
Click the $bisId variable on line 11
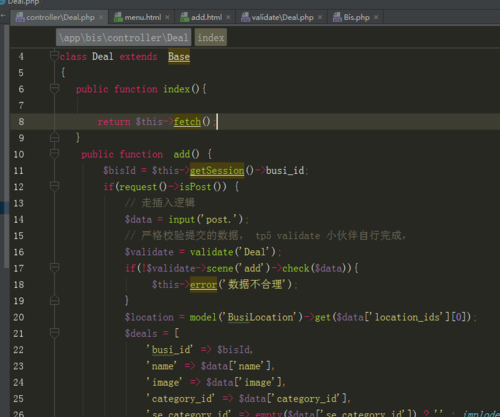pyautogui.click(x=119, y=170)
